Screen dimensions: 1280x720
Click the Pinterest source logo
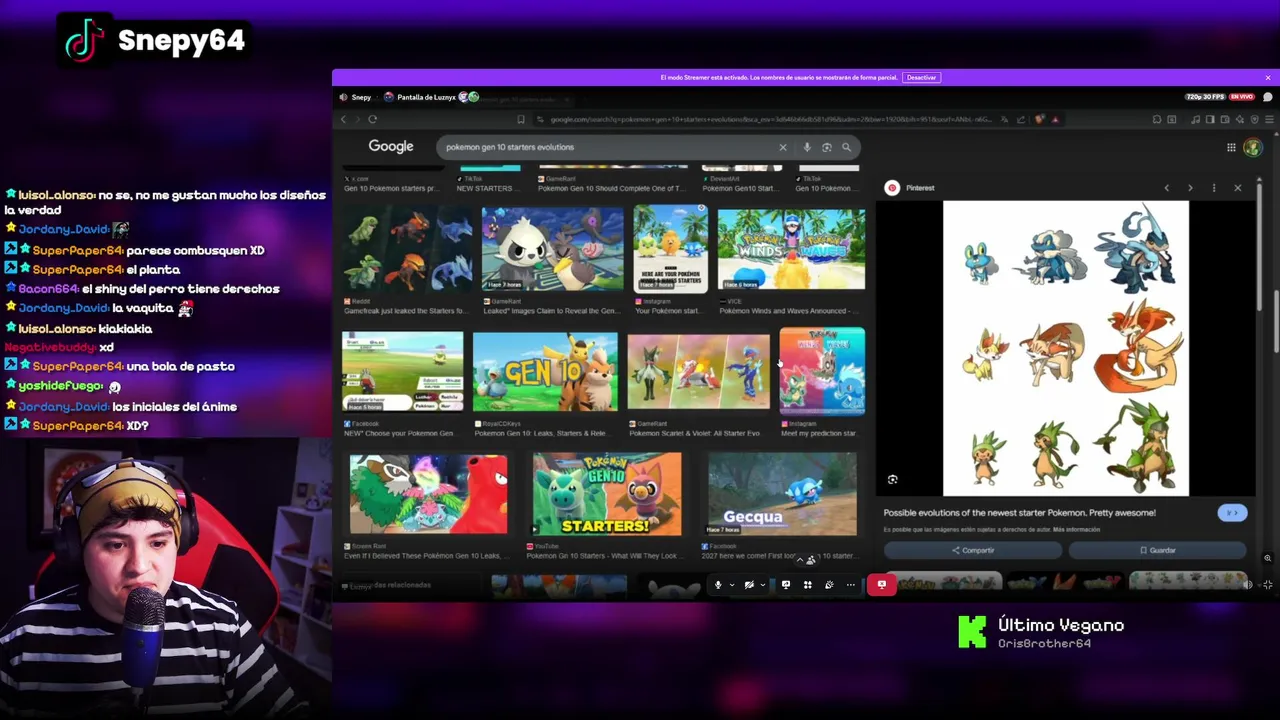click(892, 188)
